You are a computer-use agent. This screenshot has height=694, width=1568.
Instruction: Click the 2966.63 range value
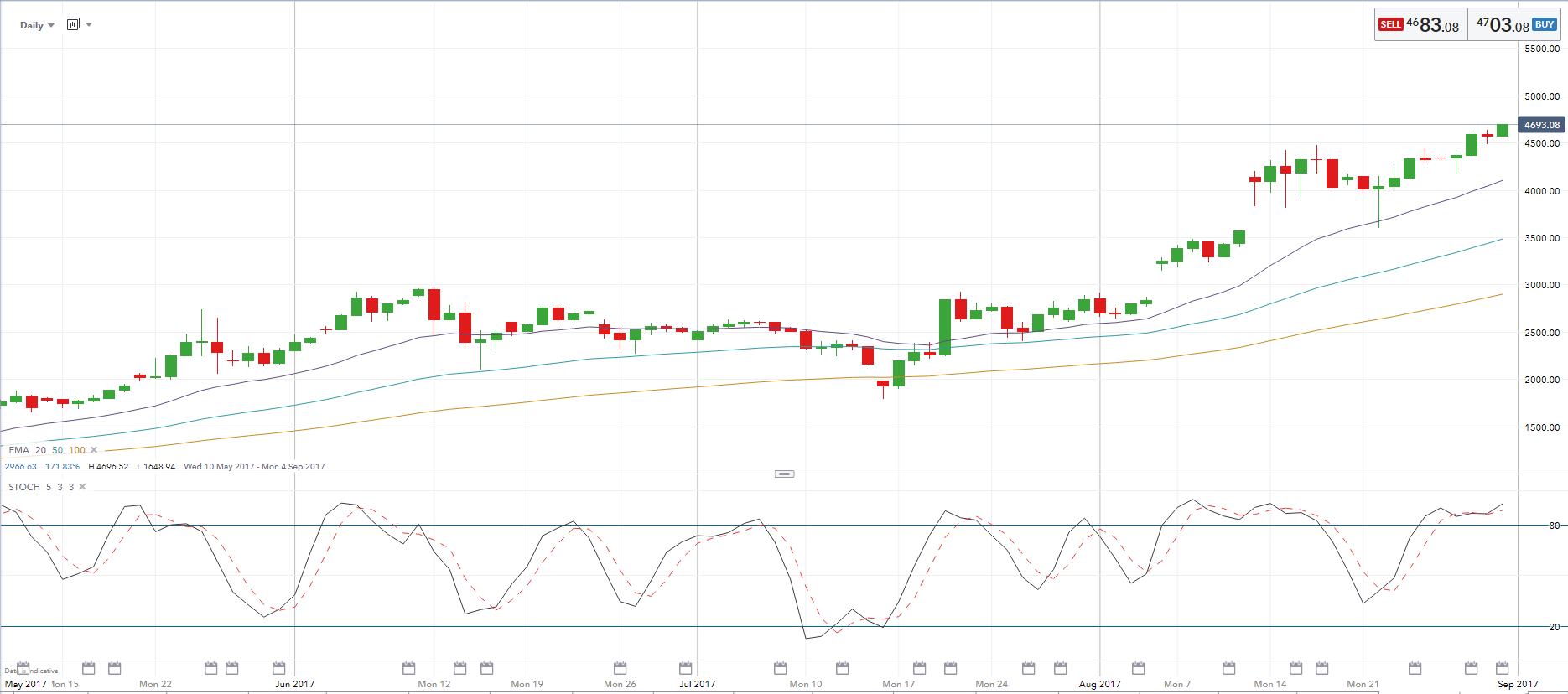coord(21,467)
